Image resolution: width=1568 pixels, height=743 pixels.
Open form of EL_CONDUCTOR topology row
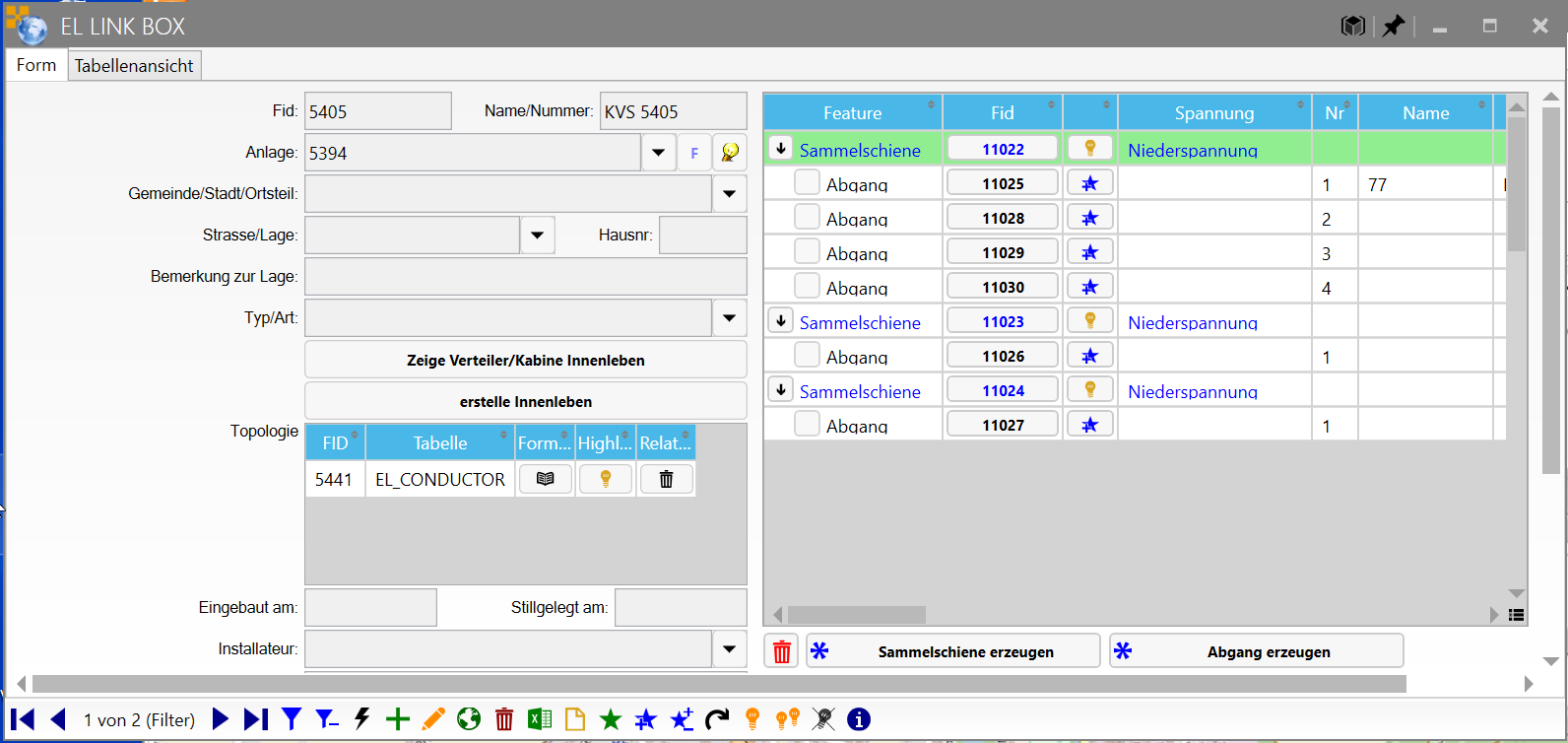click(x=545, y=479)
